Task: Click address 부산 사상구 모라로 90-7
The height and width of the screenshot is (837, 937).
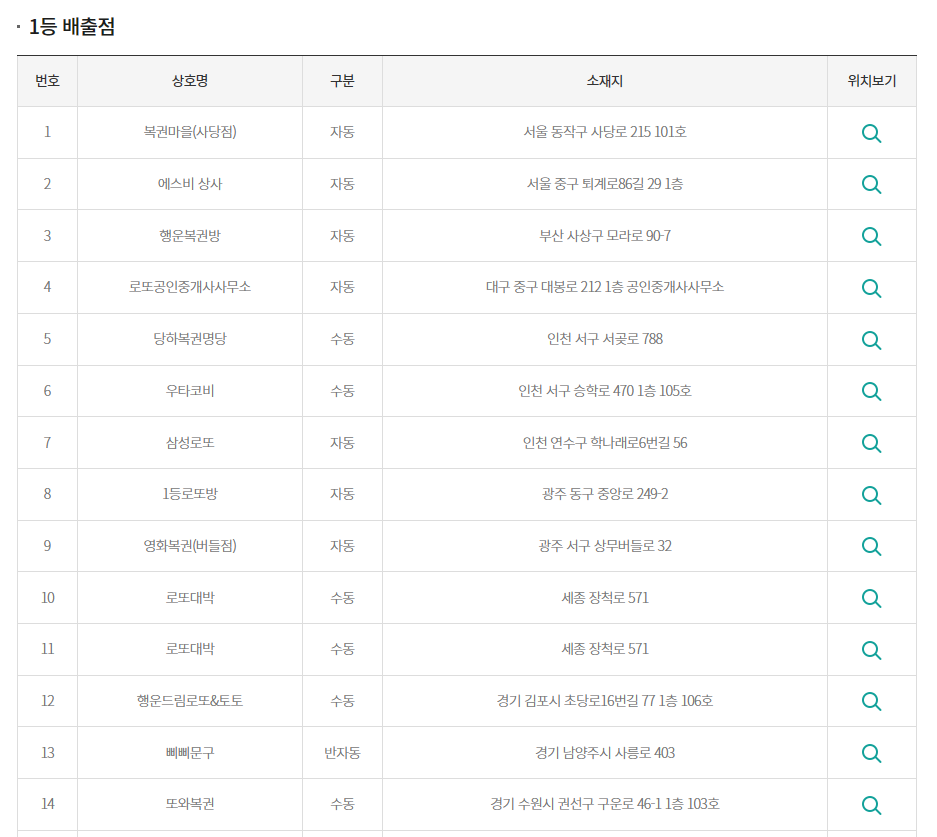Action: click(605, 235)
